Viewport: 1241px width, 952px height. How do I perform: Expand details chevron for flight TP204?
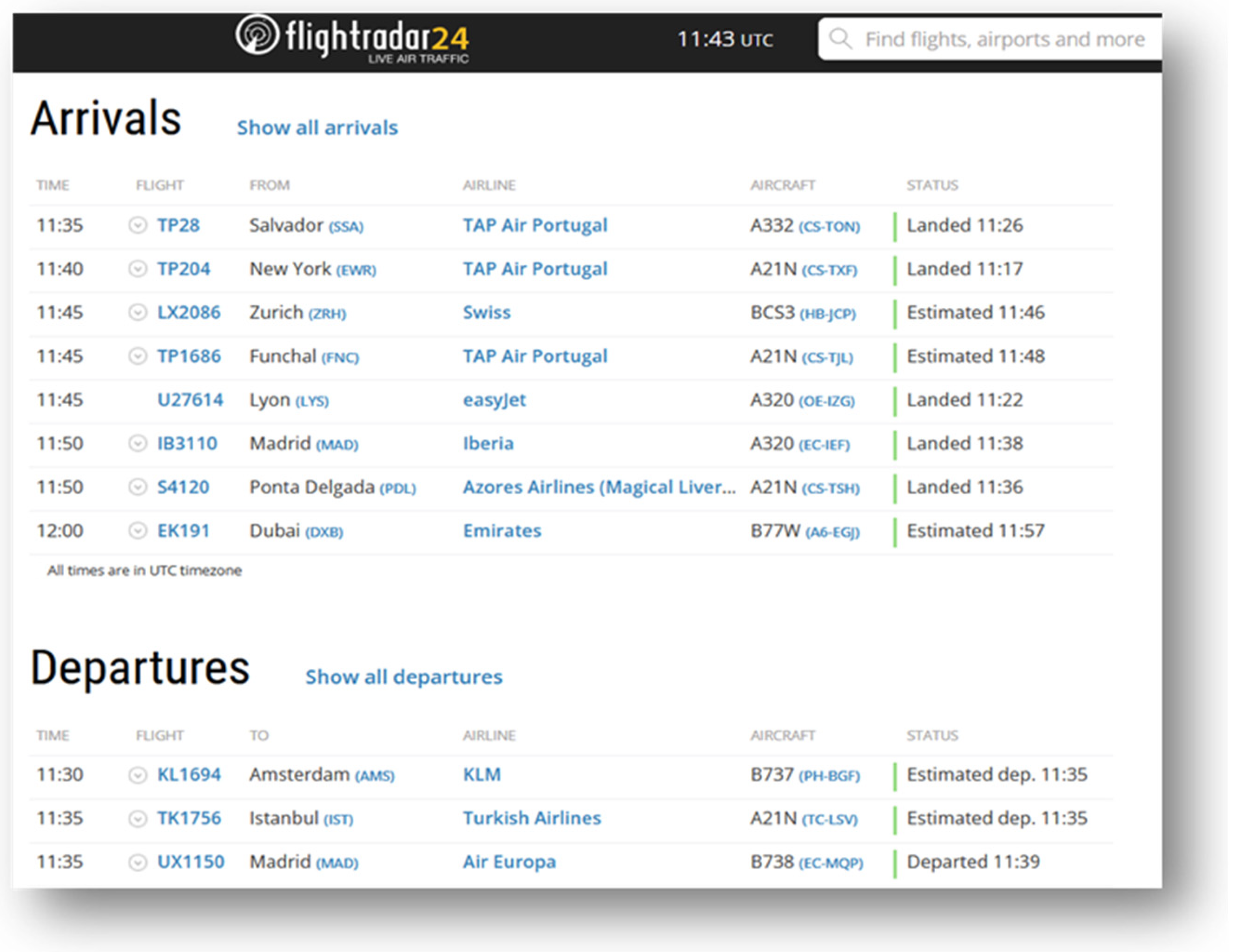[x=137, y=269]
